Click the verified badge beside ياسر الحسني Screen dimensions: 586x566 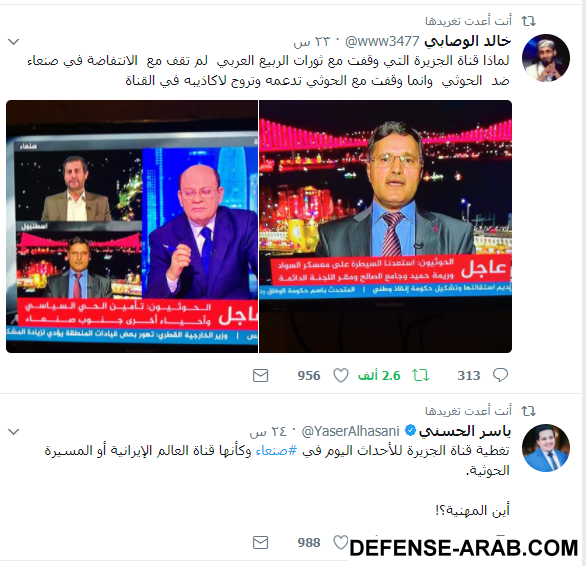[x=410, y=430]
